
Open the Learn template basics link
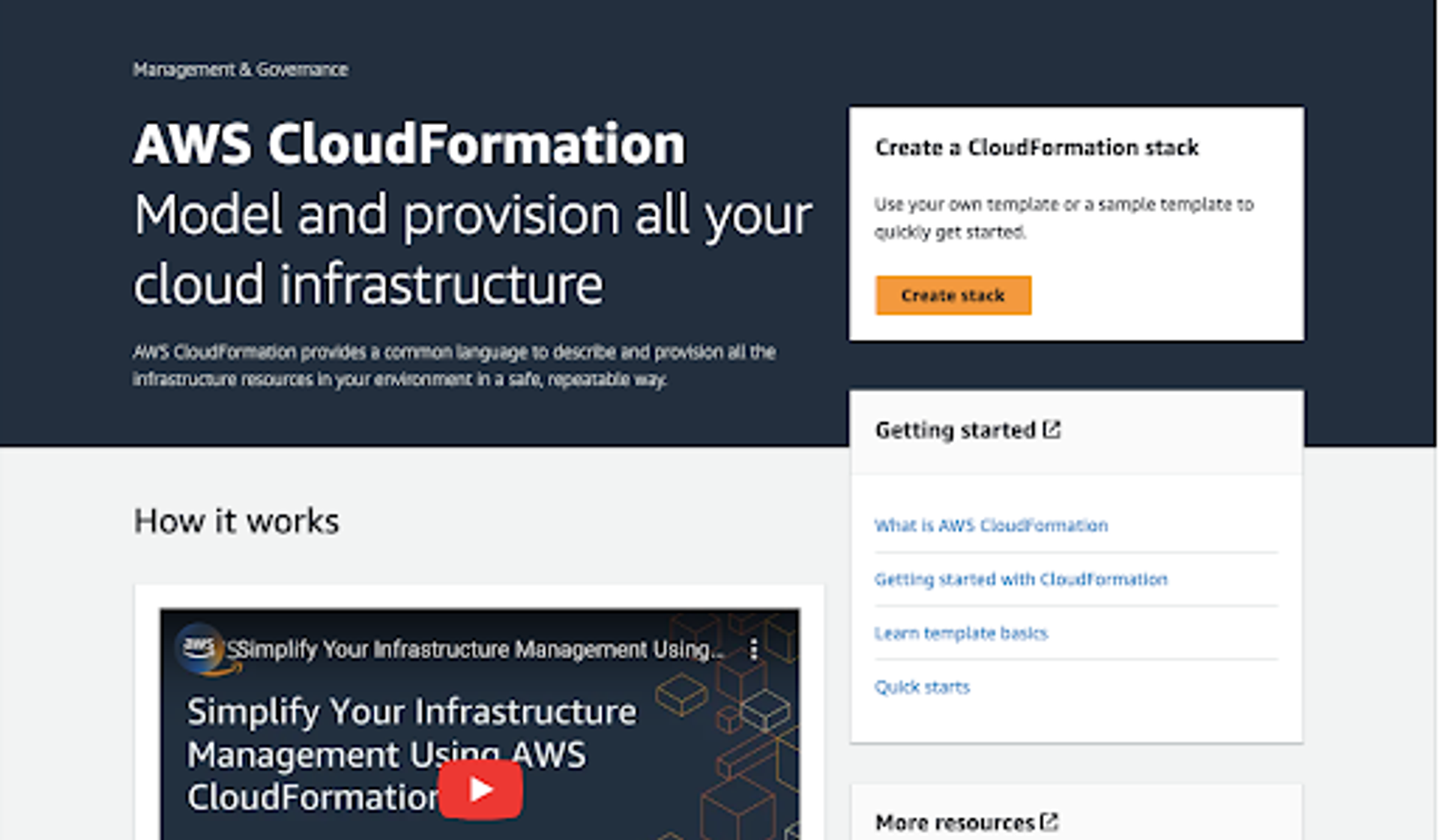[961, 633]
